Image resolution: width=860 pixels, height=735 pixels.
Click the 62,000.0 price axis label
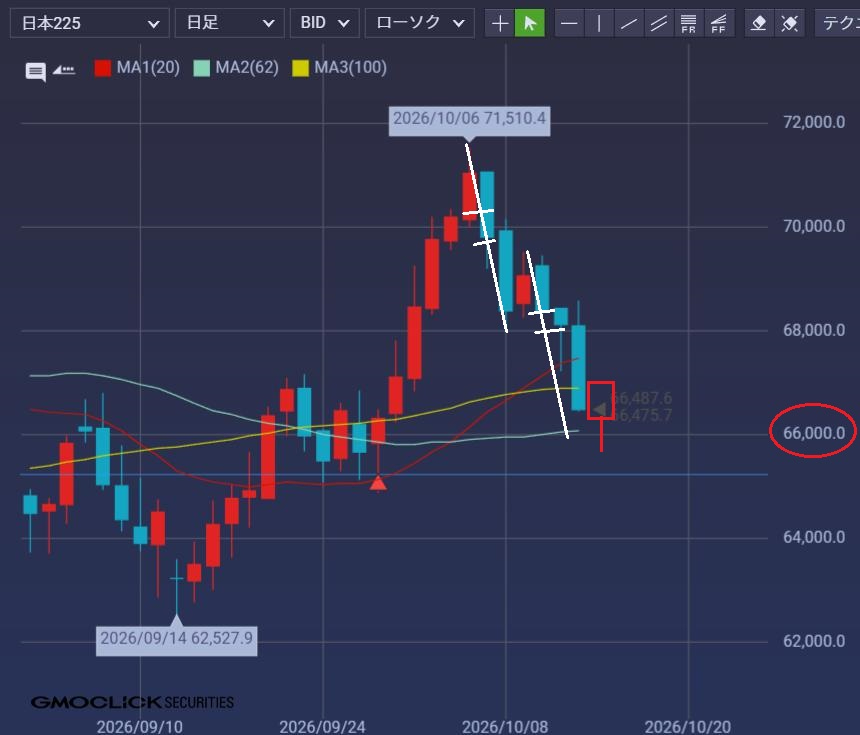tap(814, 641)
